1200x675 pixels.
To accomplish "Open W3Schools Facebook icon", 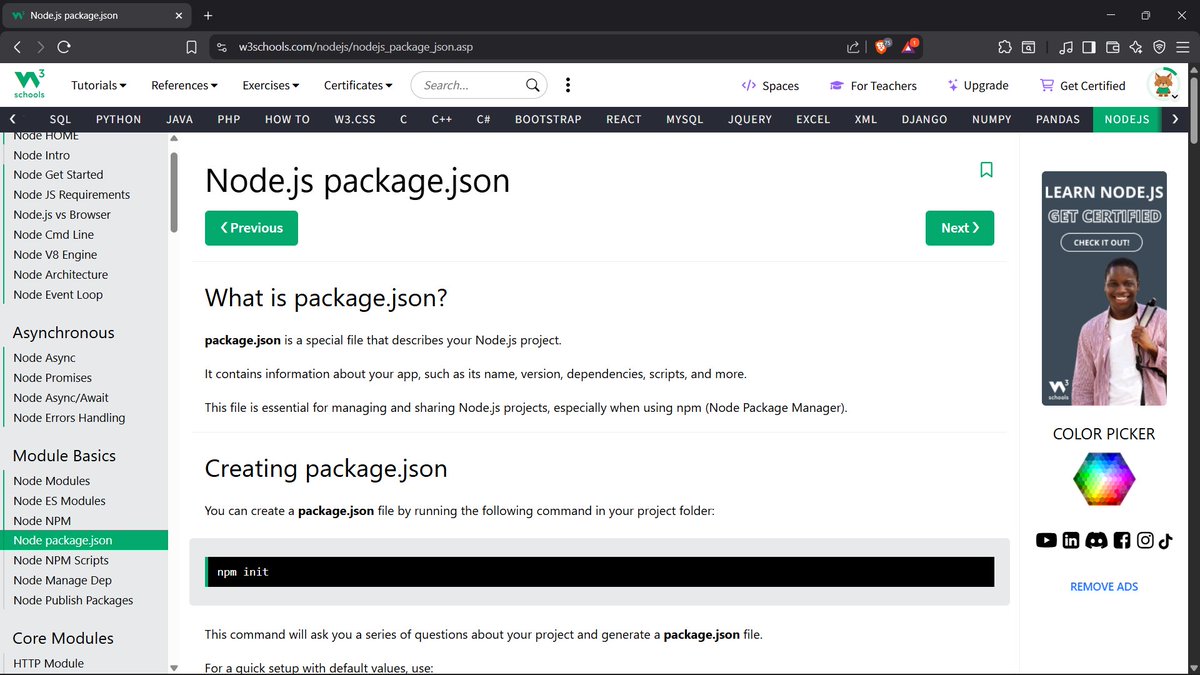I will [x=1121, y=540].
